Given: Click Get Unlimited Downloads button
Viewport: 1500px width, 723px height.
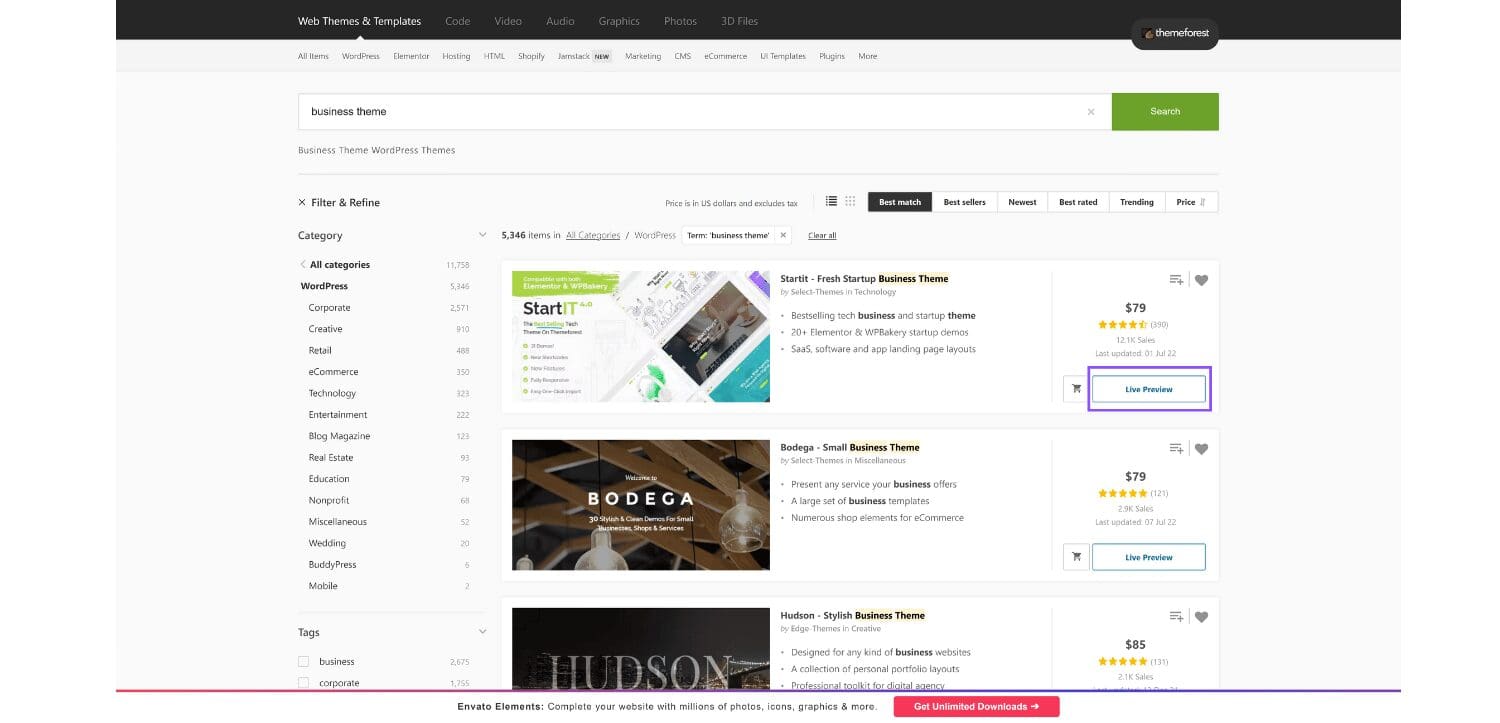Looking at the screenshot, I should [x=976, y=706].
